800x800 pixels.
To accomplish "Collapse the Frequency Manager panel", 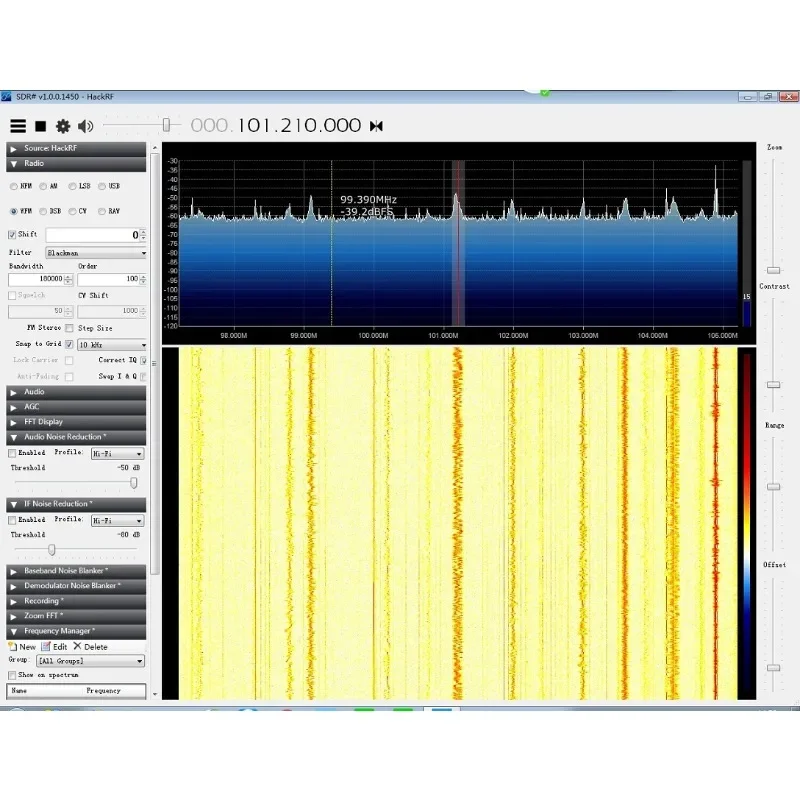I will click(x=76, y=631).
